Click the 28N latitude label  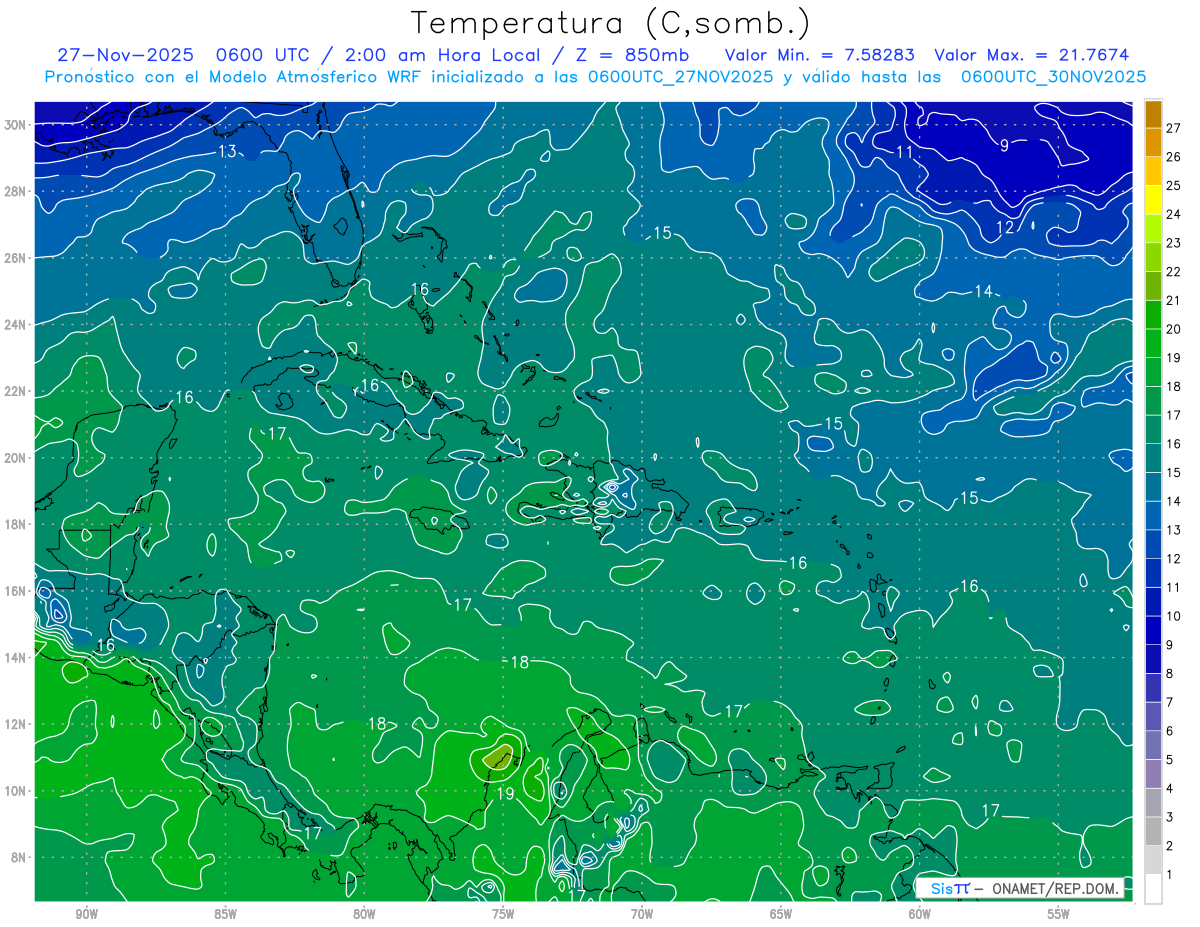click(16, 191)
